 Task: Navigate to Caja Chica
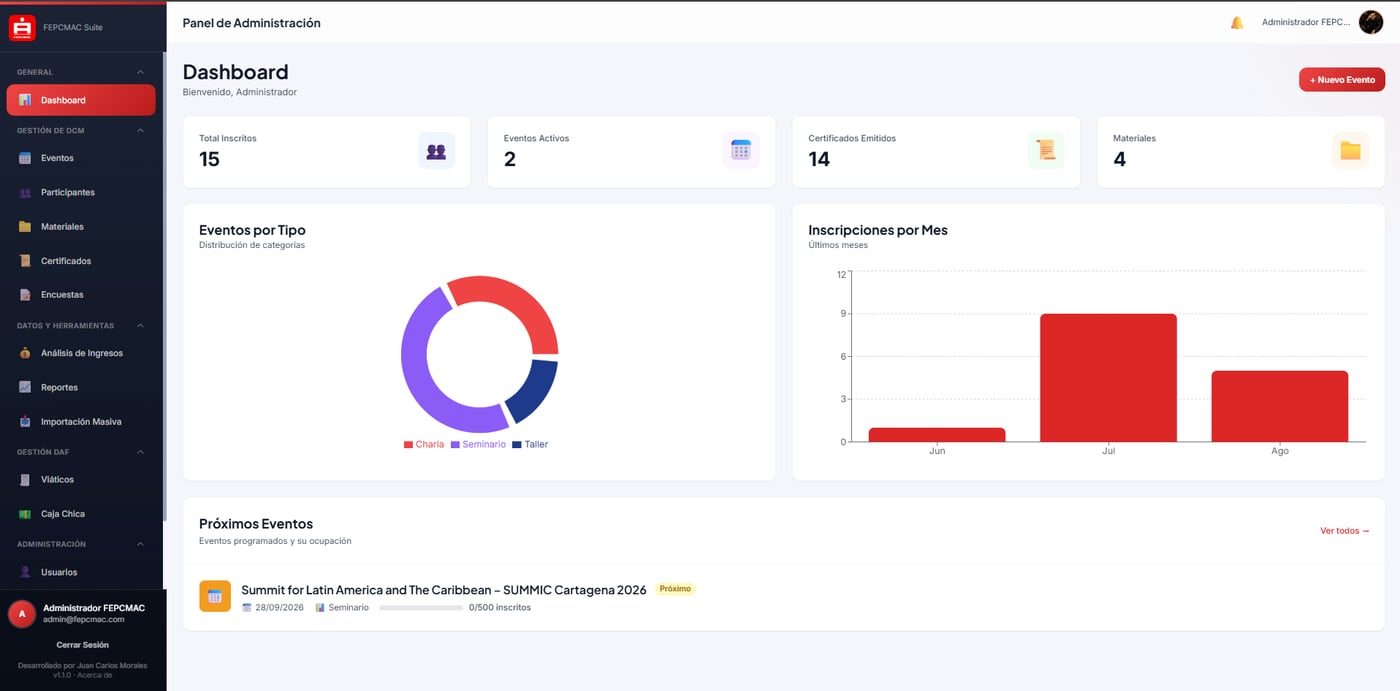[81, 514]
